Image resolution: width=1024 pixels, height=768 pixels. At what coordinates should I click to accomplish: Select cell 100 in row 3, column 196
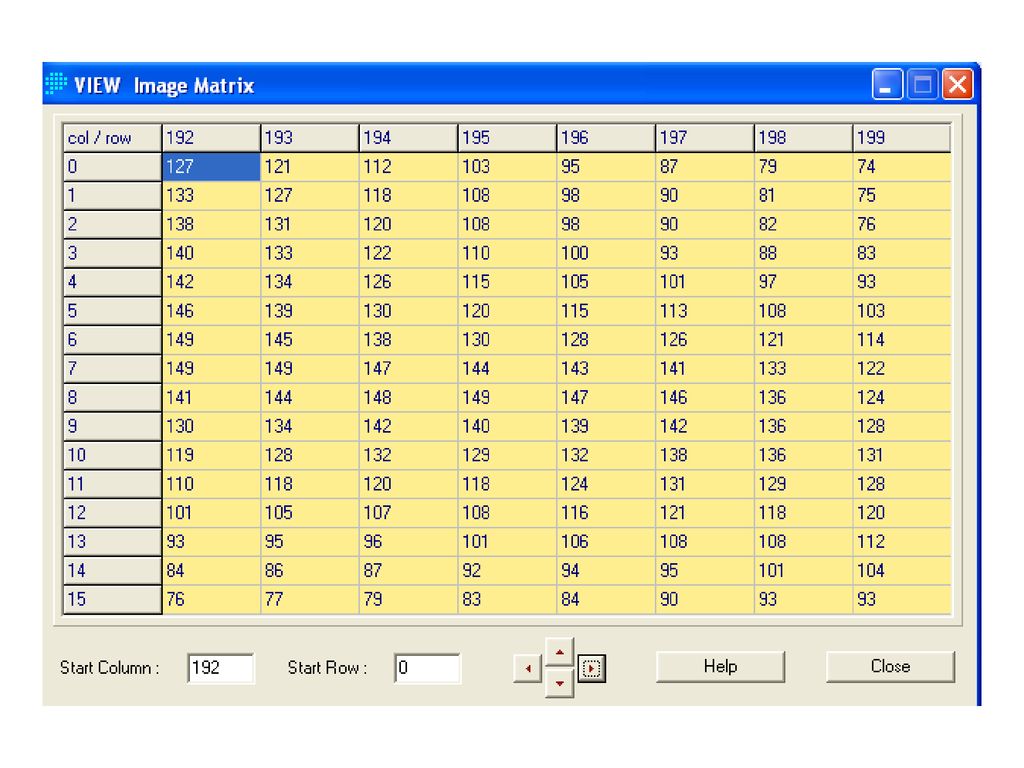click(606, 253)
